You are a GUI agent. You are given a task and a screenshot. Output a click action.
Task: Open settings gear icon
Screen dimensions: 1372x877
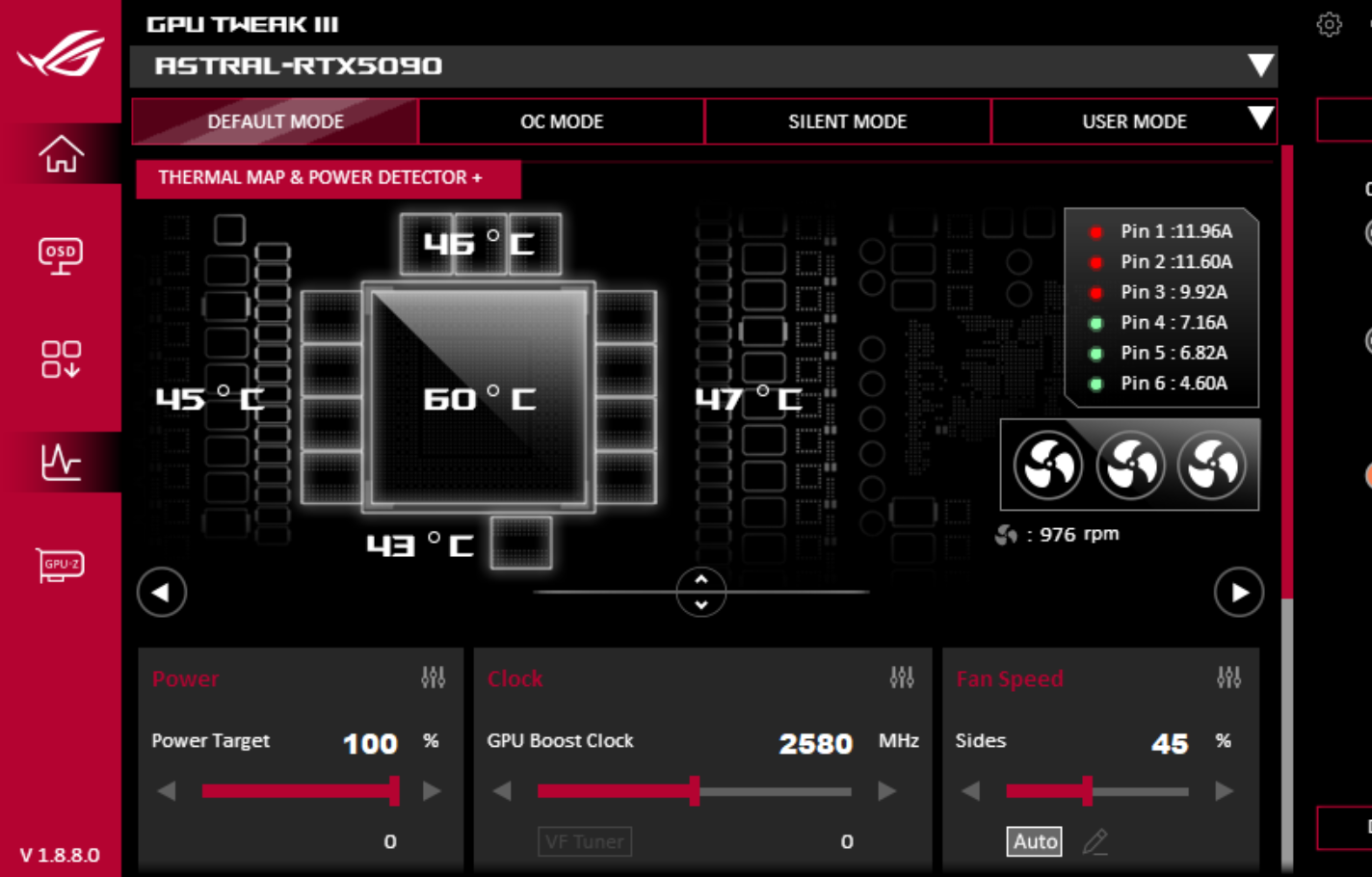1330,24
